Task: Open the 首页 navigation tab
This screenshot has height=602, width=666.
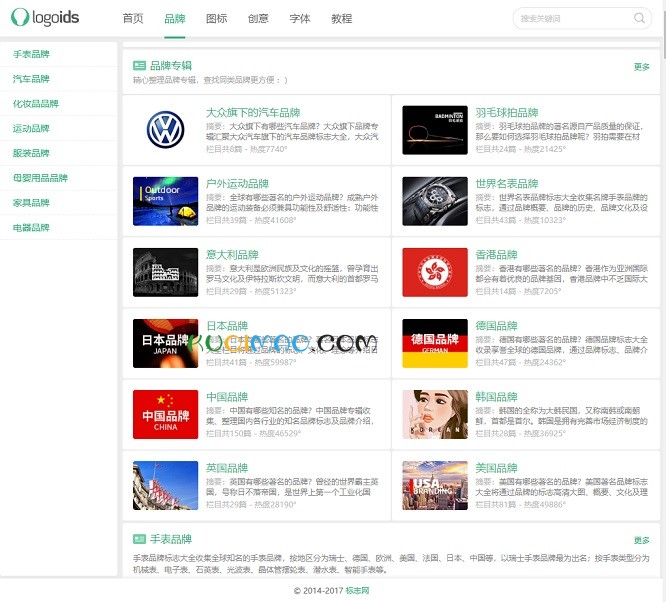Action: [133, 19]
